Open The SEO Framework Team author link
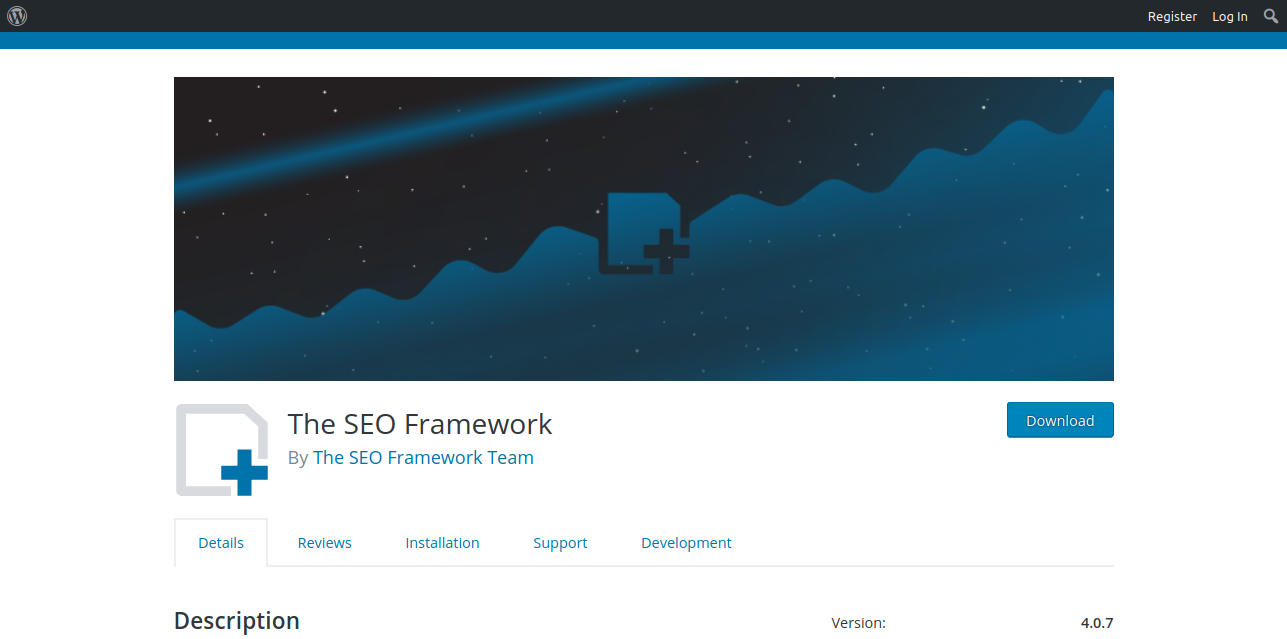Viewport: 1287px width, 639px height. tap(423, 457)
